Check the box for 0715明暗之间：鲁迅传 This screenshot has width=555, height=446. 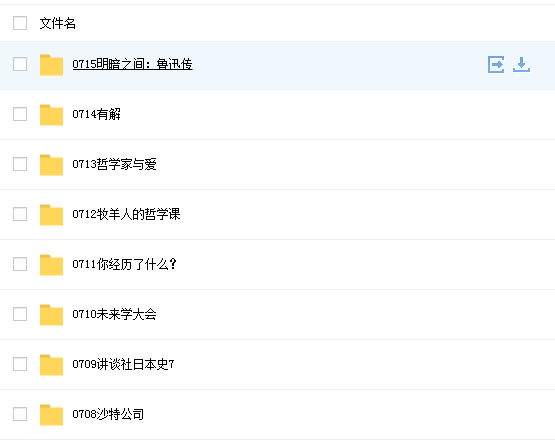pos(20,64)
